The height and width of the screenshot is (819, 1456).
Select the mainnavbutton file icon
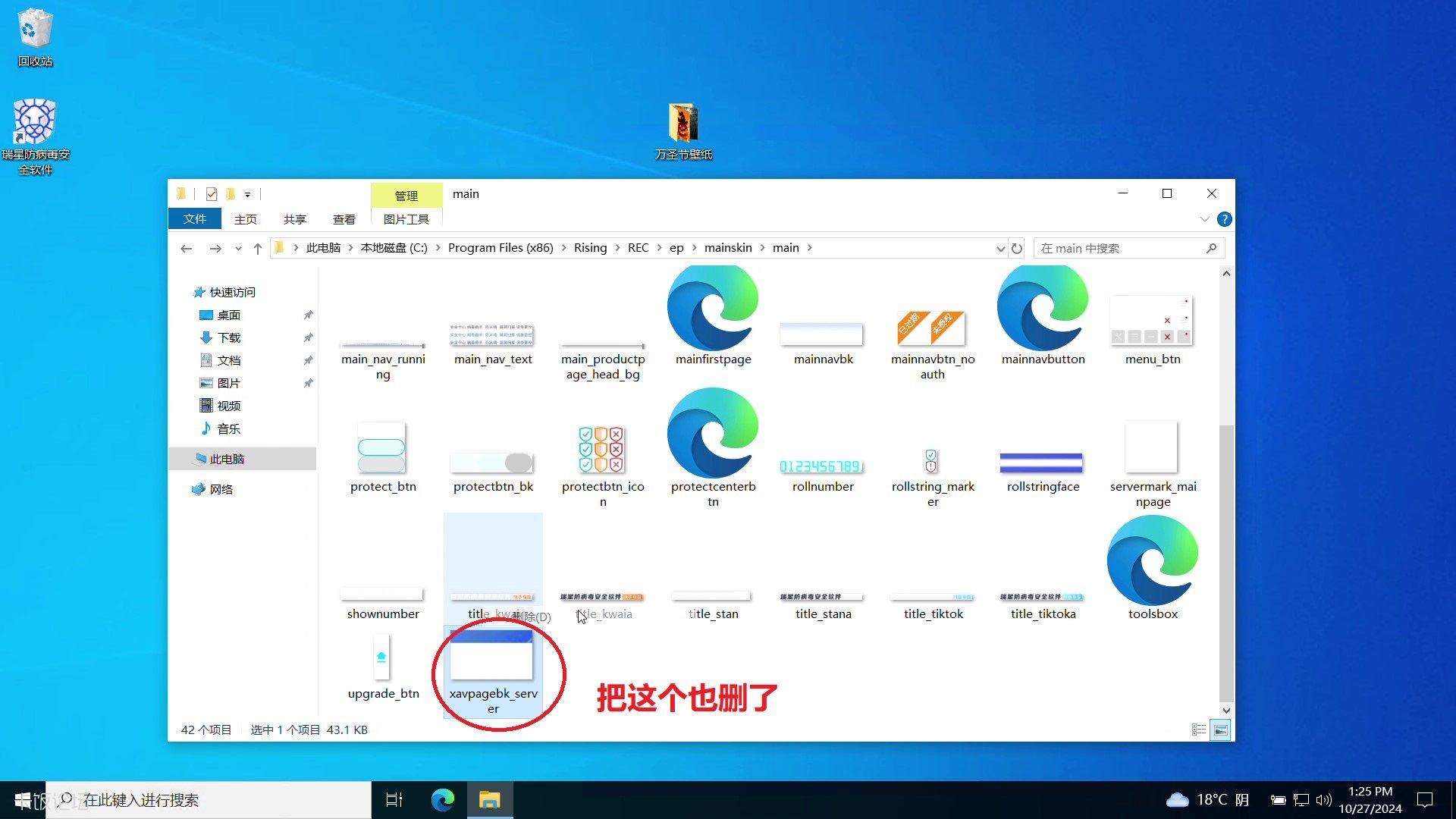[x=1043, y=307]
